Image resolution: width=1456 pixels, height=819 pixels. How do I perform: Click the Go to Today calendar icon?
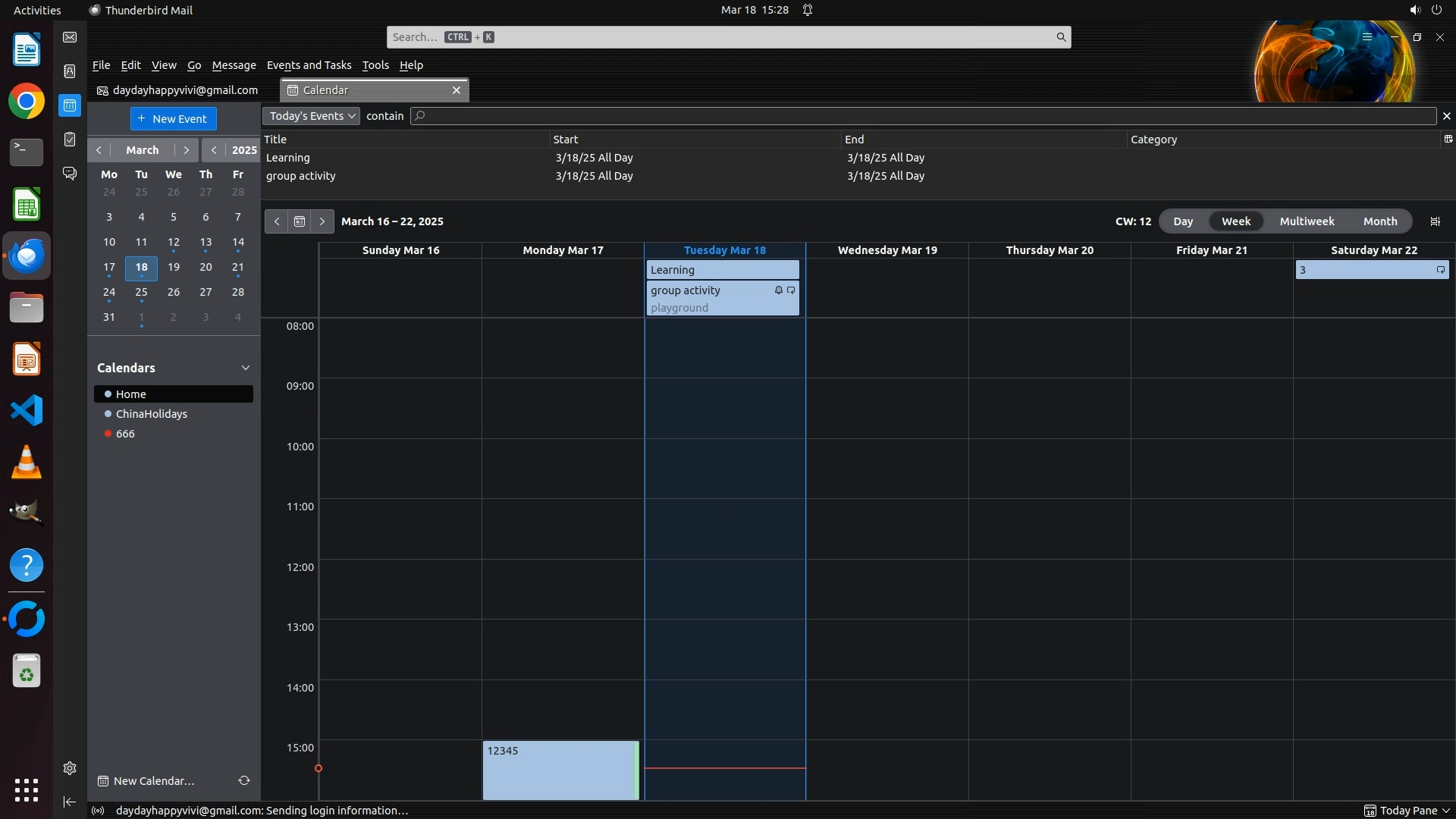(300, 221)
